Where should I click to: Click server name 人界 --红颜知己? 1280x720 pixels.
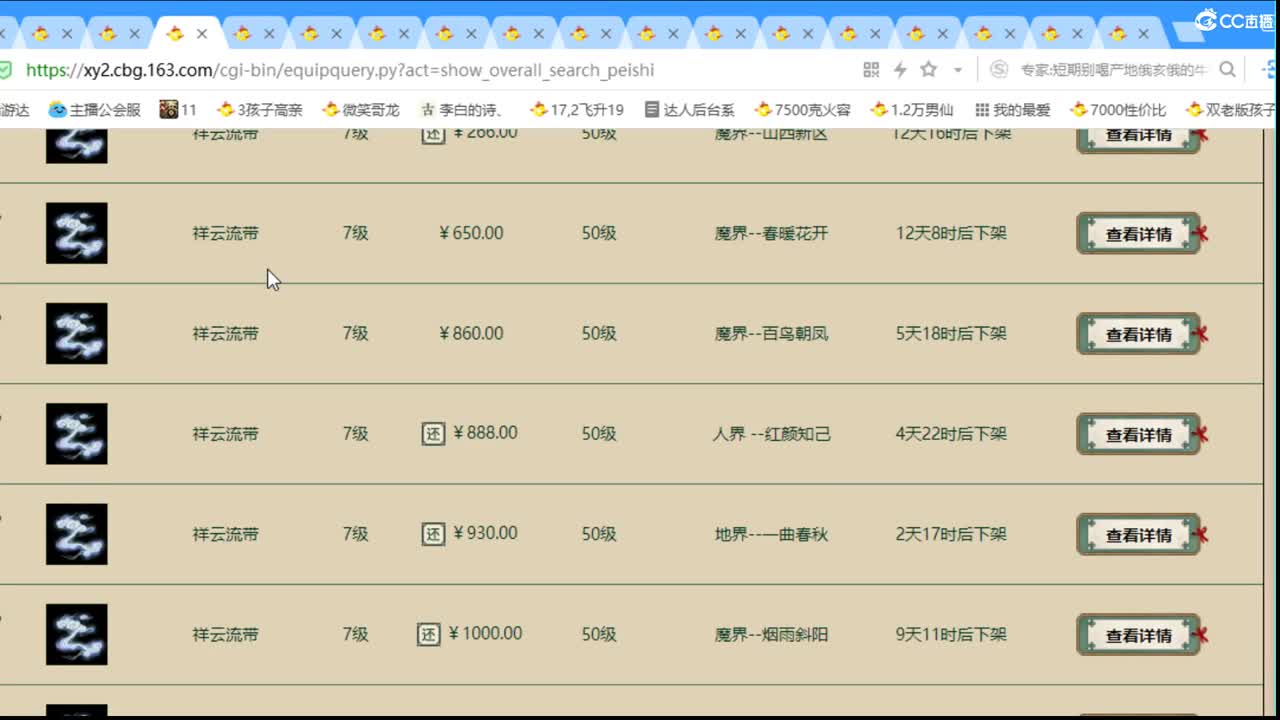tap(771, 434)
